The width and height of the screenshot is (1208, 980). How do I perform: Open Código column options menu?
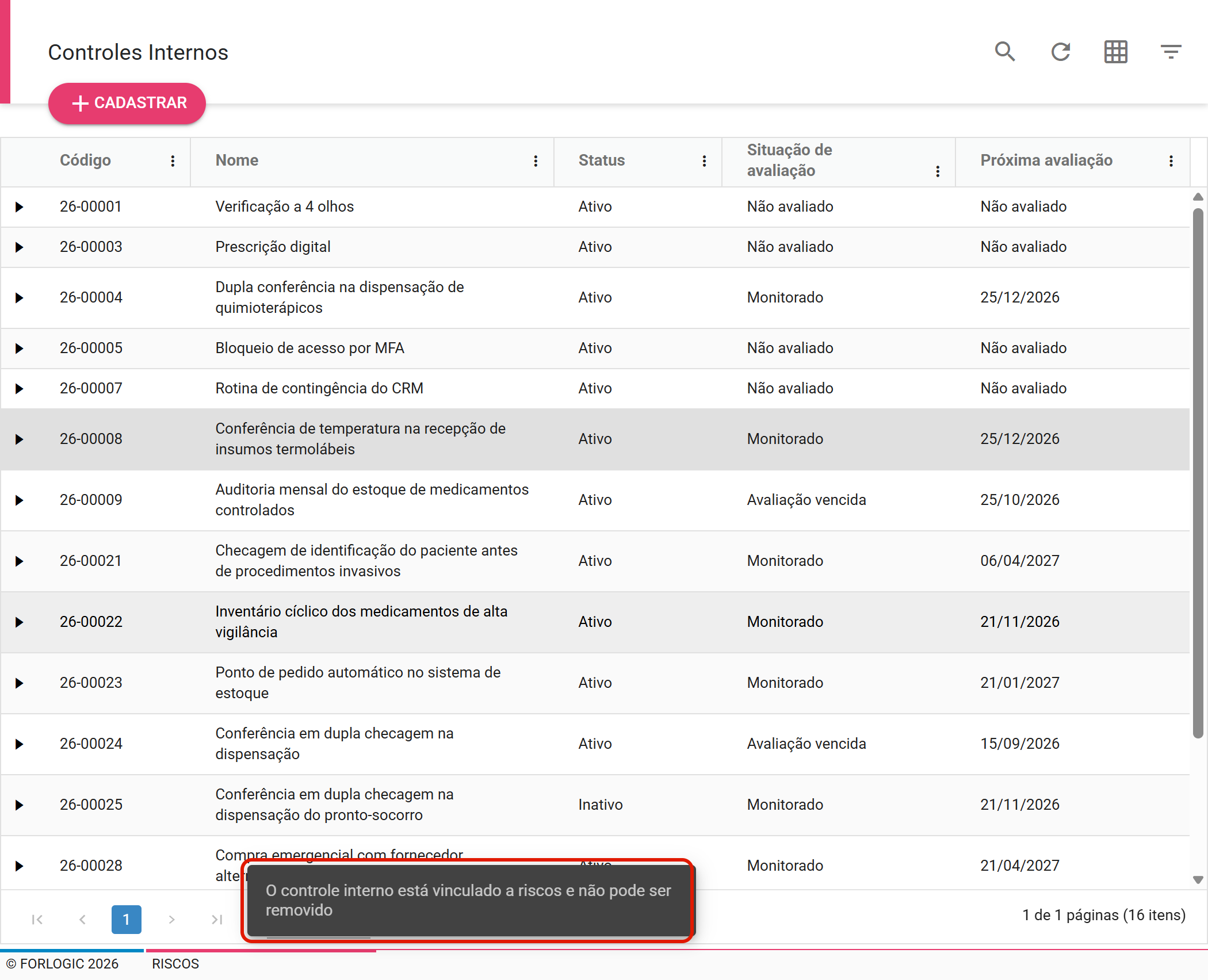[x=173, y=161]
